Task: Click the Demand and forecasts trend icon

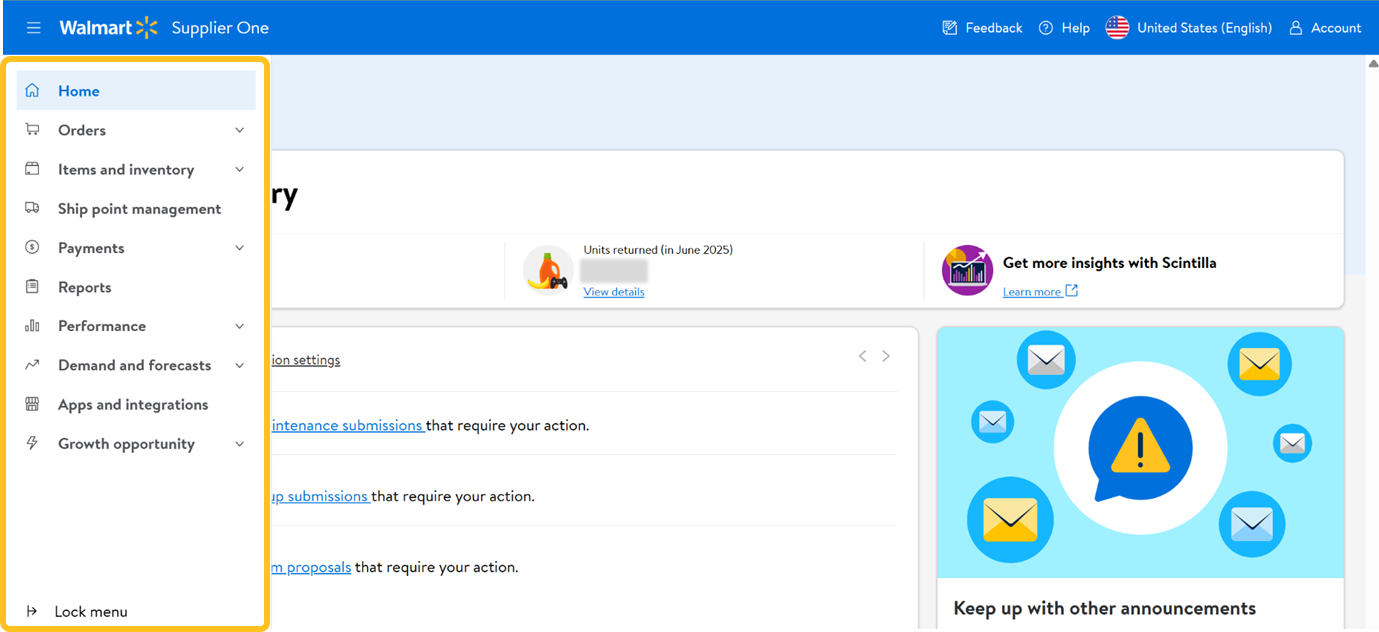Action: point(32,365)
